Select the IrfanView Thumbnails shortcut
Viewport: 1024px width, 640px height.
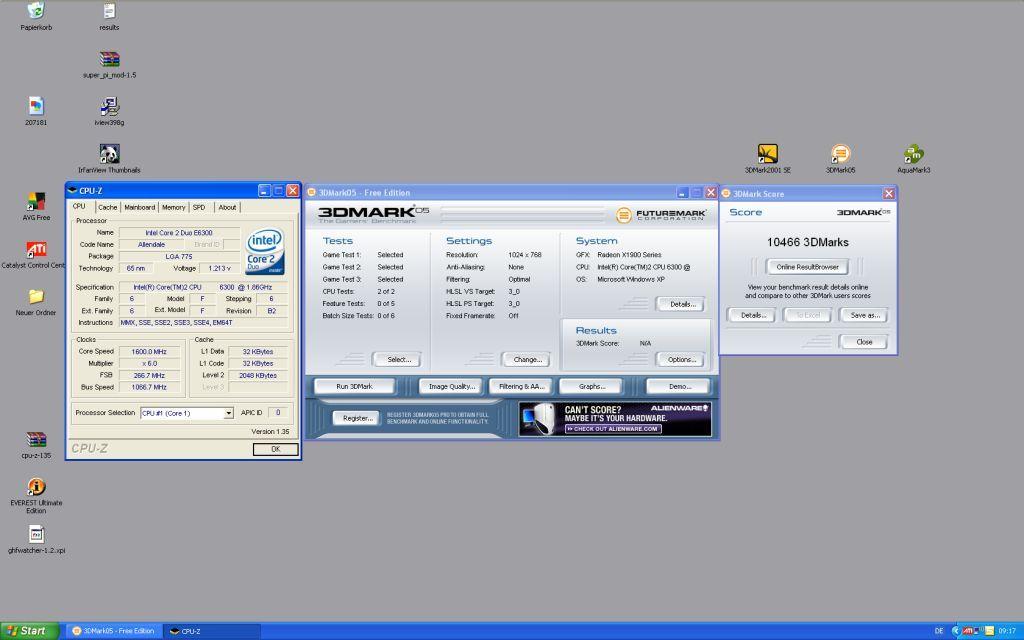109,154
